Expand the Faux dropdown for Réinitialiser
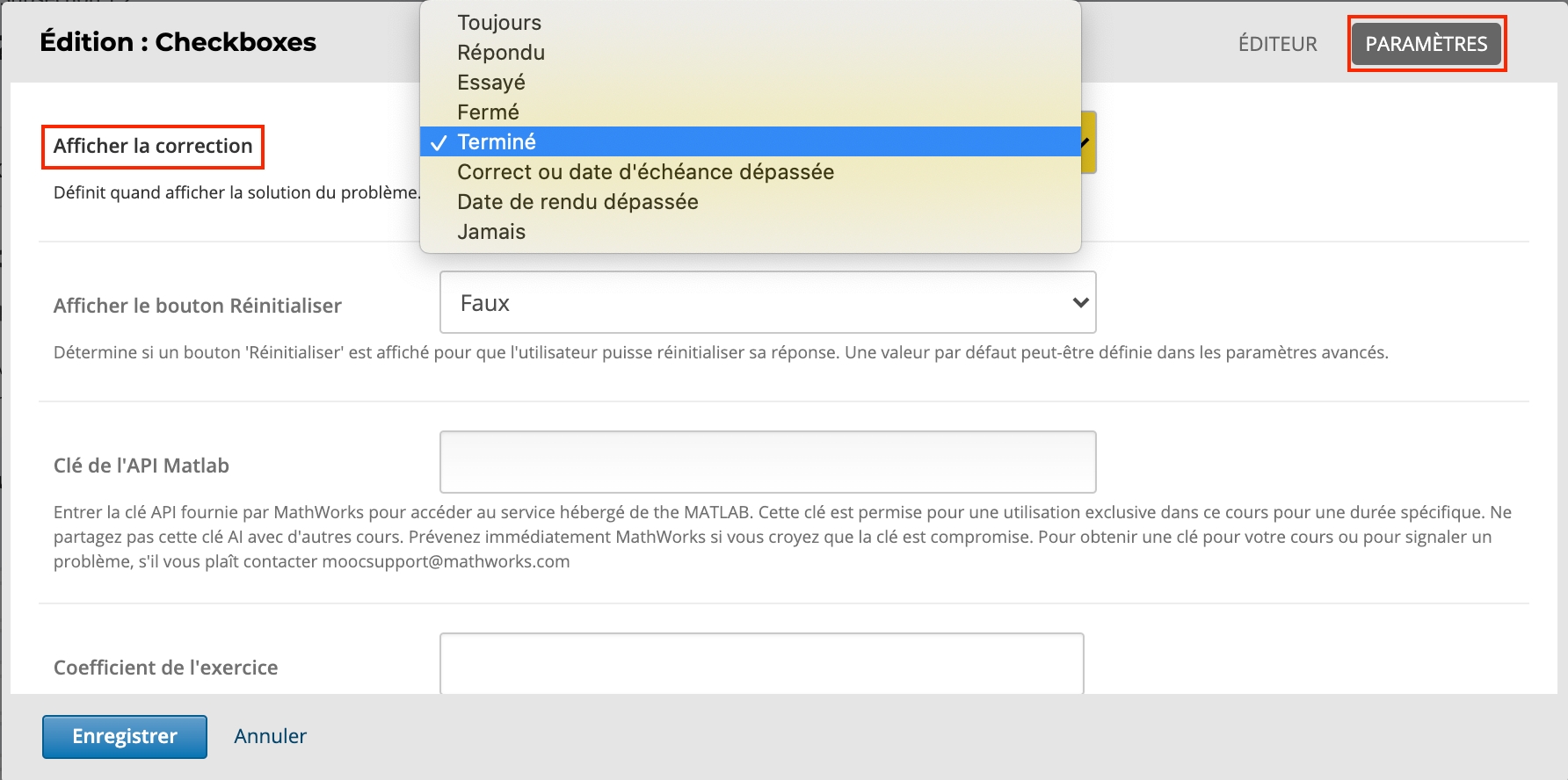Viewport: 1568px width, 780px height. (x=767, y=303)
